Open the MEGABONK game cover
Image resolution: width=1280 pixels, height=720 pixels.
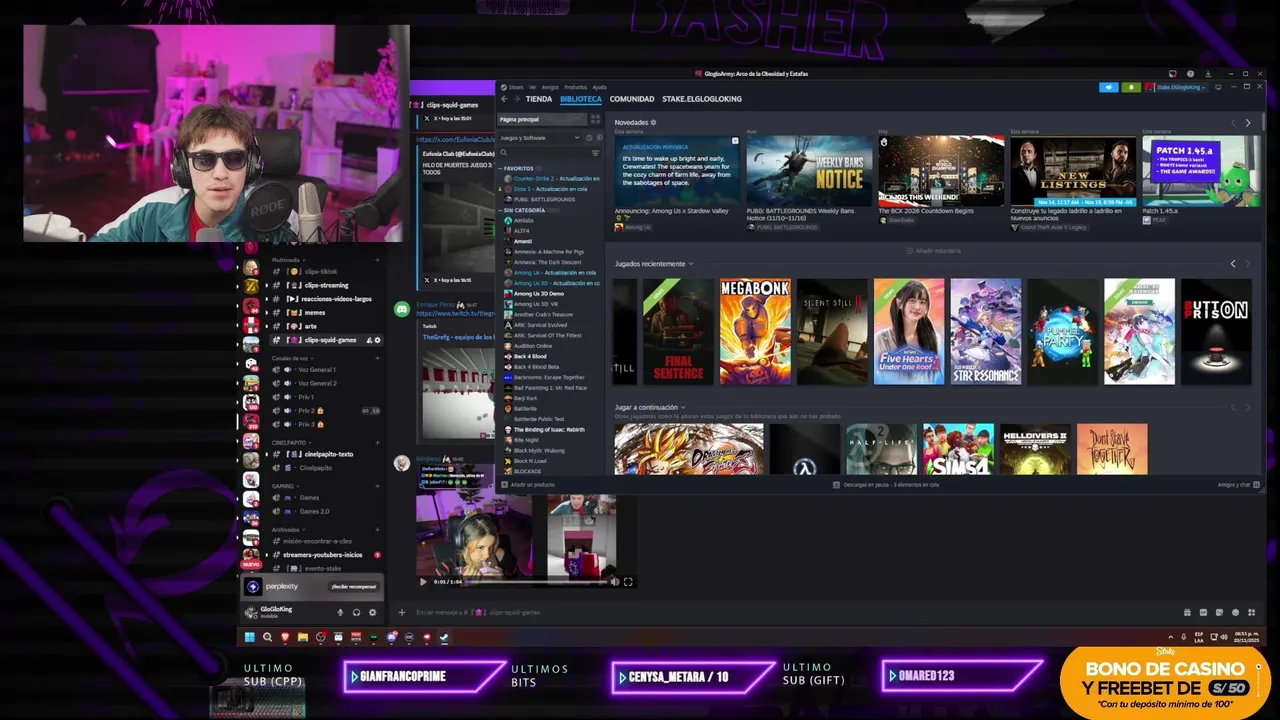tap(755, 332)
